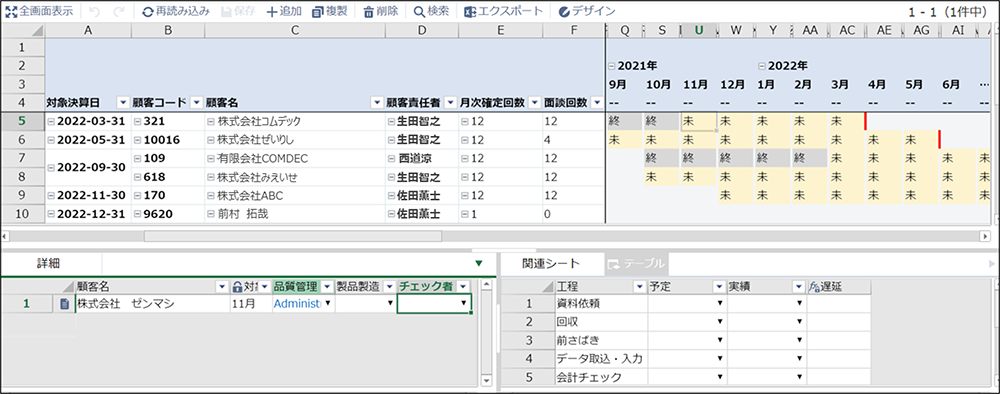Select cell 株式会社 ゼンマシ
Screen dimensions: 1000x394
(x=152, y=304)
